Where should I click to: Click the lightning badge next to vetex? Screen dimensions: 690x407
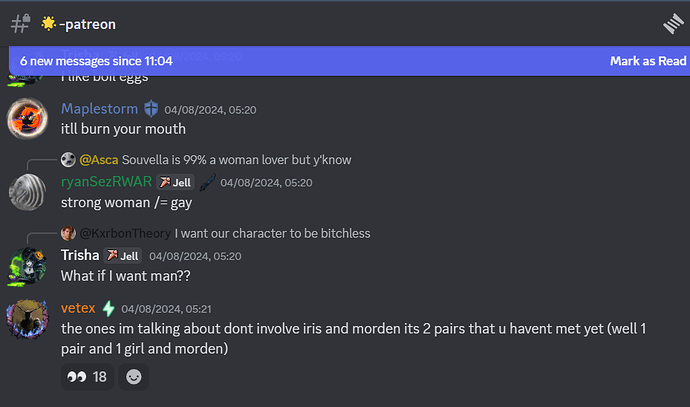108,309
